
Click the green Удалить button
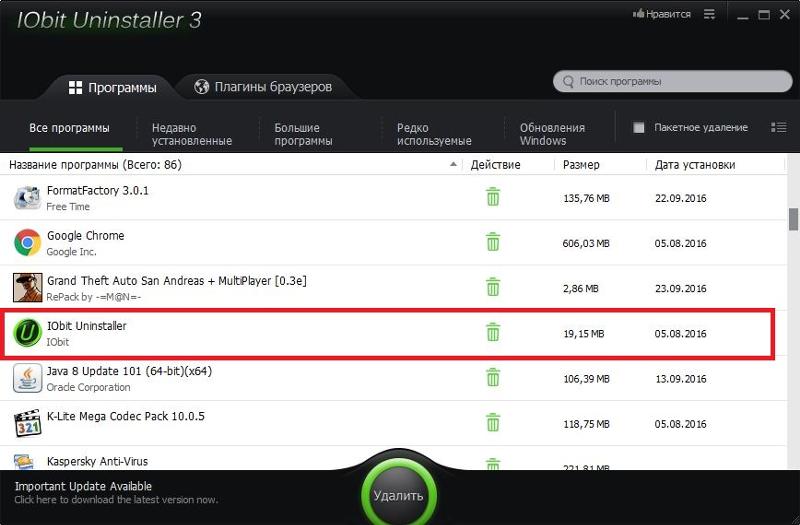398,495
